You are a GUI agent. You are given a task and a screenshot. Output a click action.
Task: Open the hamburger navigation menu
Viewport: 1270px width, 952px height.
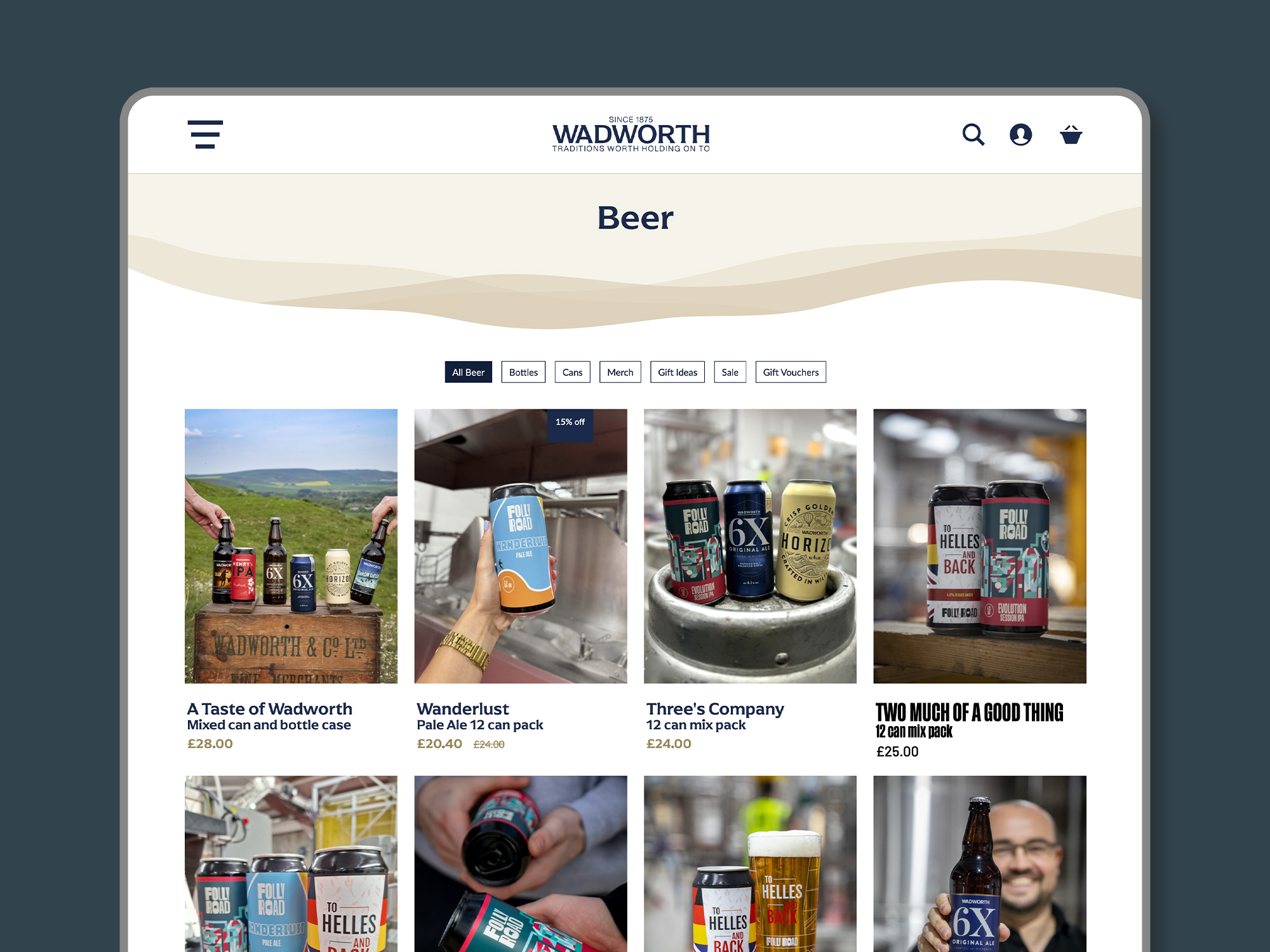click(205, 135)
